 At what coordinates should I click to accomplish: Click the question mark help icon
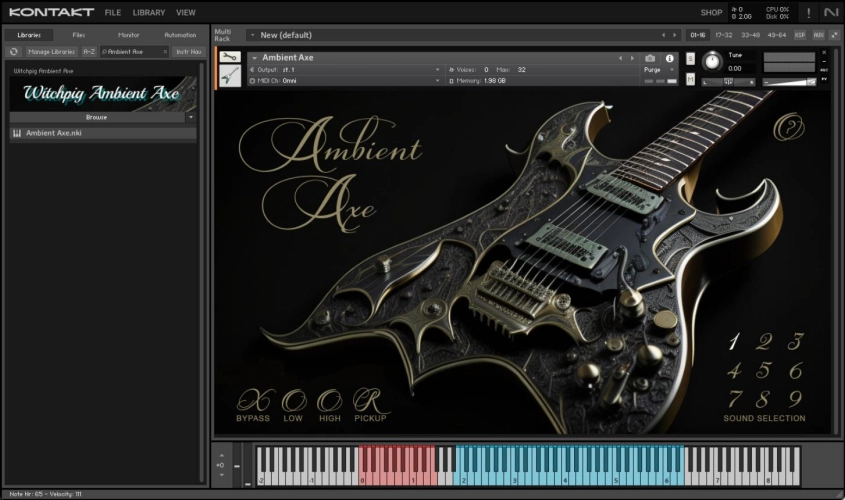pos(789,127)
